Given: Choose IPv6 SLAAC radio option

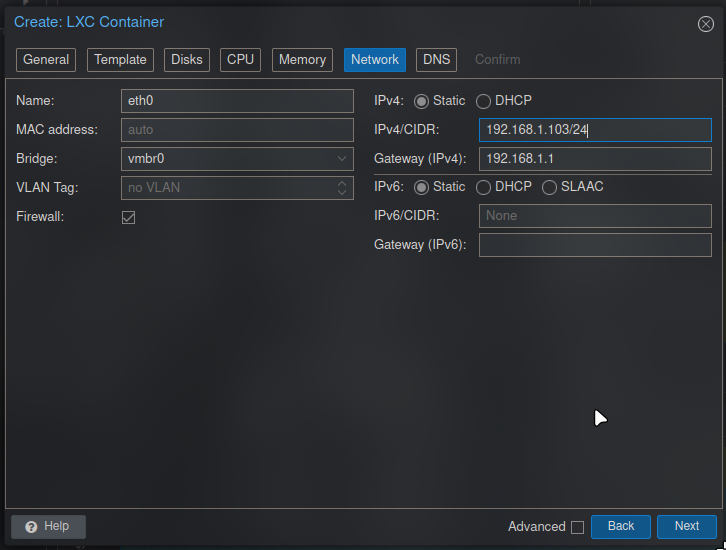Looking at the screenshot, I should [x=550, y=188].
